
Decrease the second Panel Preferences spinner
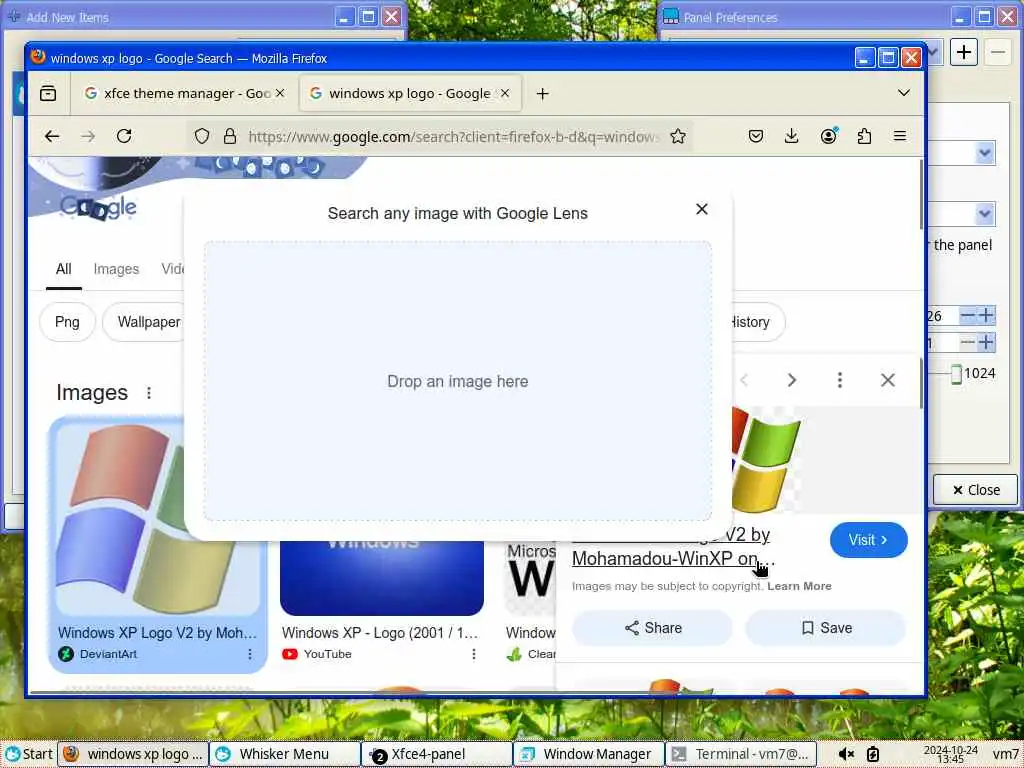pos(968,343)
